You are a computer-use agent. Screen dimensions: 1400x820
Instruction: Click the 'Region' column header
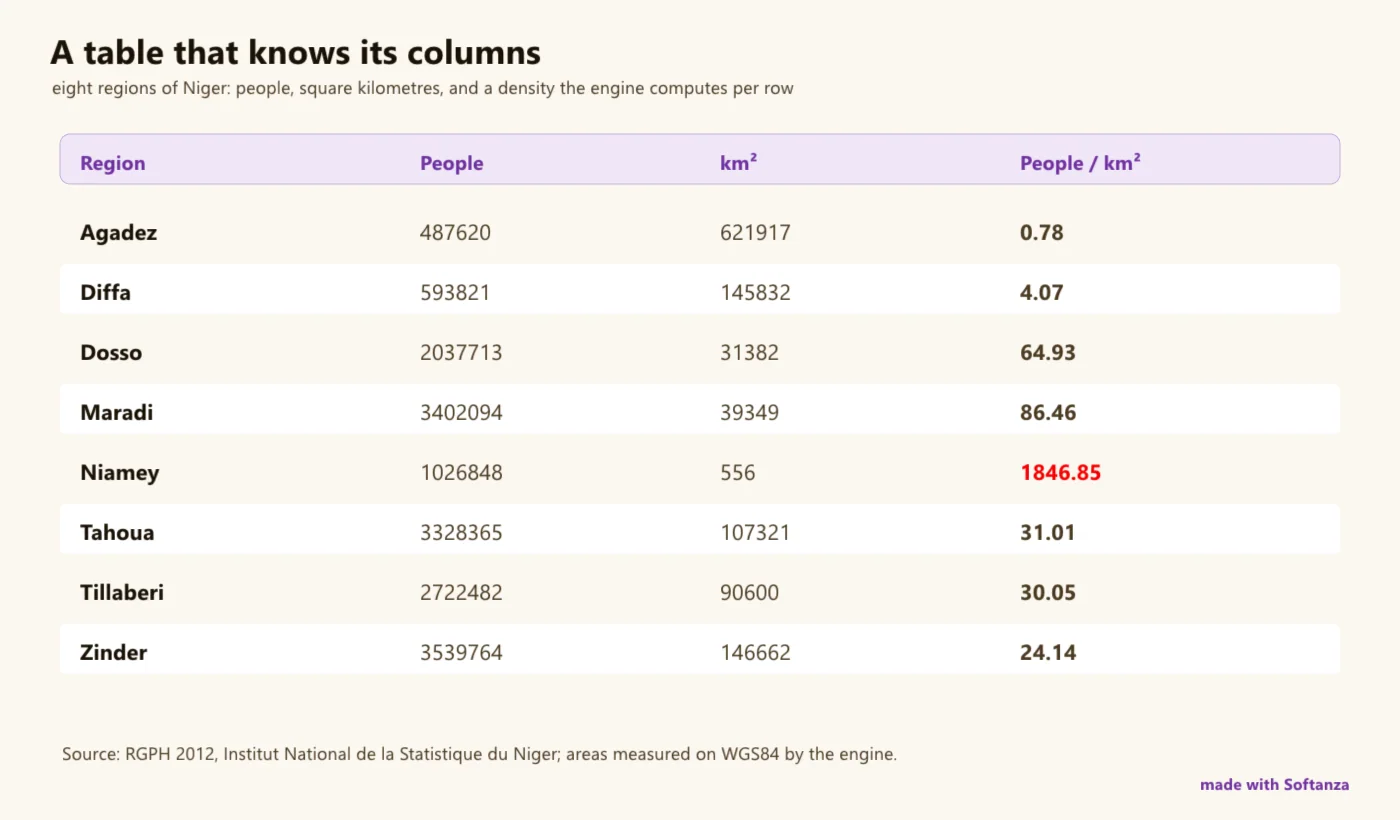113,164
